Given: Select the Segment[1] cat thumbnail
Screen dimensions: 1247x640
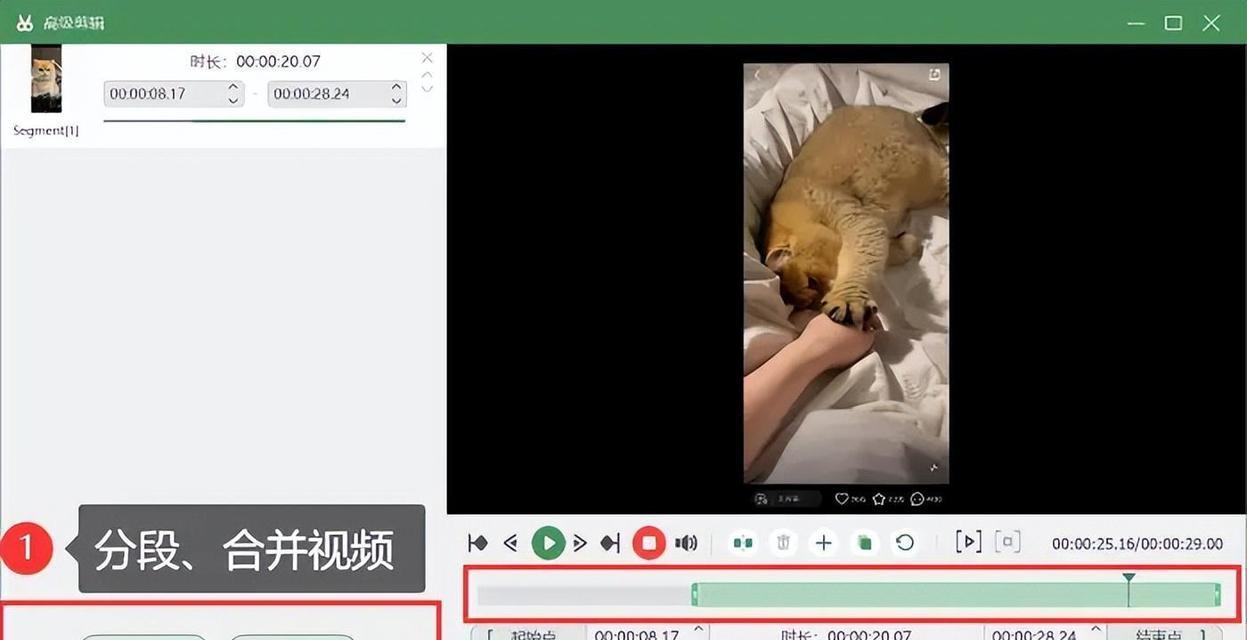Looking at the screenshot, I should click(46, 80).
